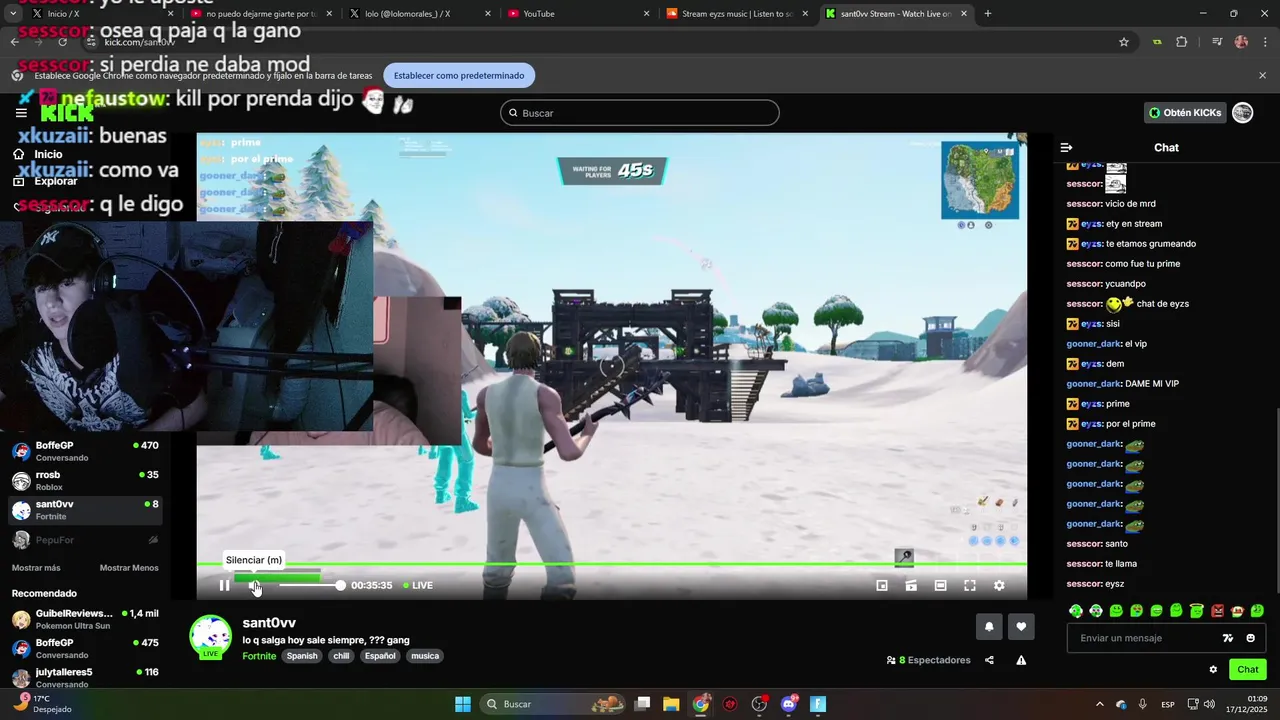Open sant0vv channel name link
The image size is (1280, 720).
269,623
